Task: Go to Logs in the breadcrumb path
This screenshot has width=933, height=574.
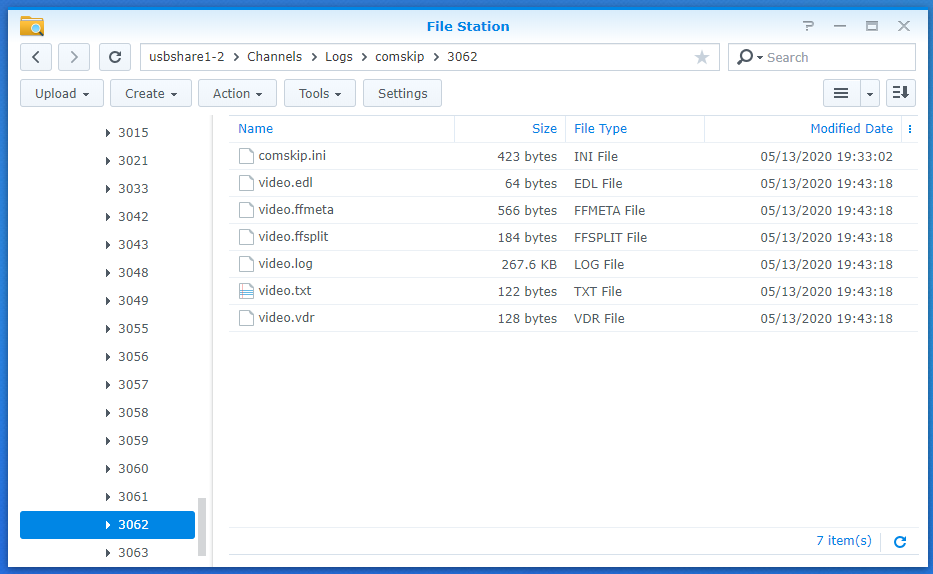Action: click(x=338, y=57)
